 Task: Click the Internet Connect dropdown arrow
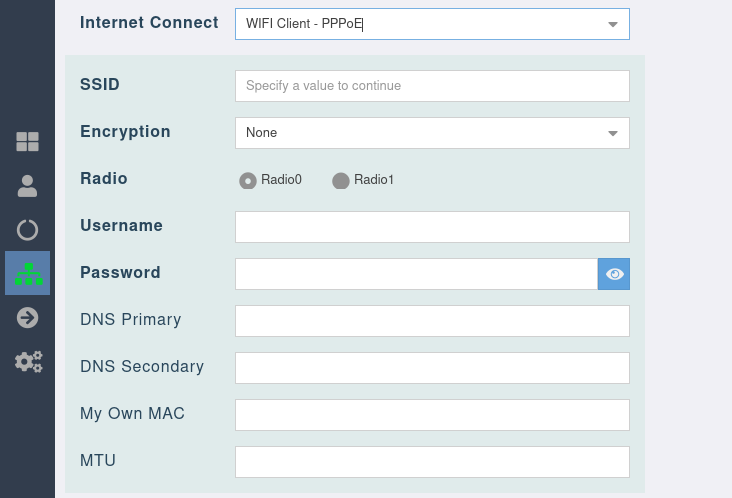(613, 25)
